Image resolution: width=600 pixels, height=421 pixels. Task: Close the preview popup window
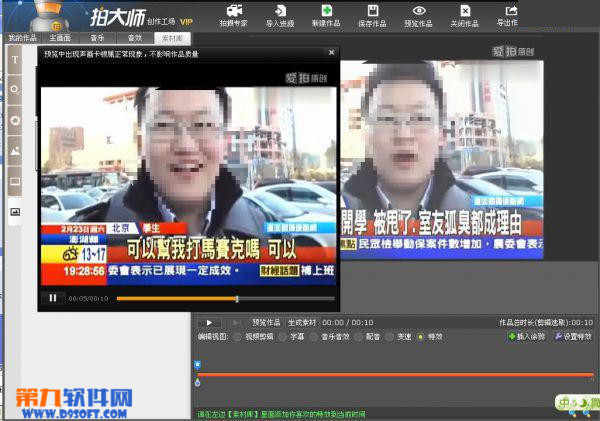tap(331, 52)
